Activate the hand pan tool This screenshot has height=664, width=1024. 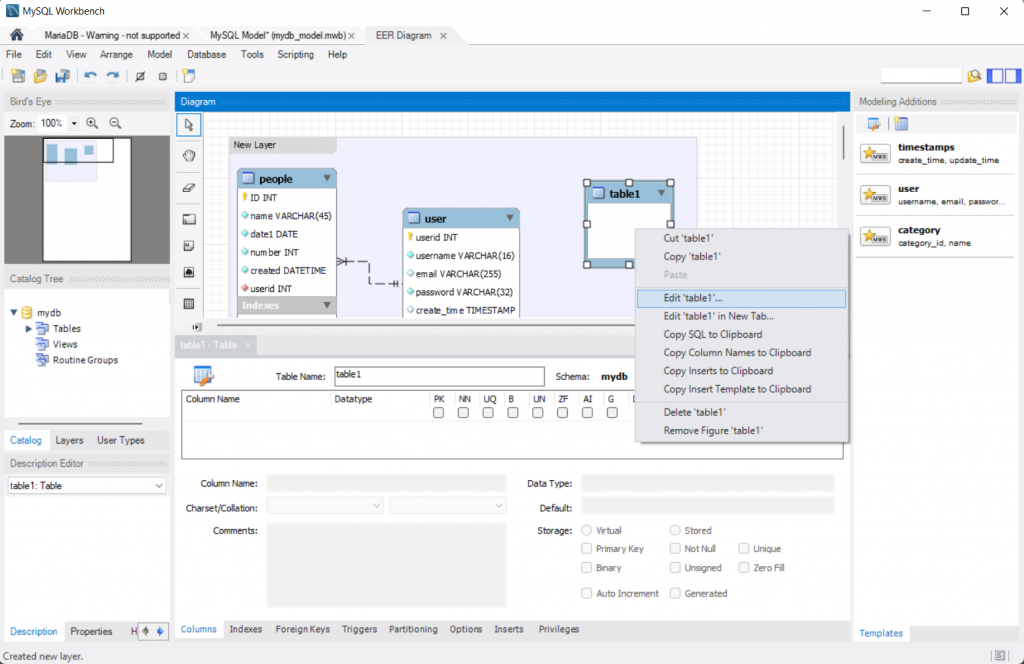click(x=189, y=156)
